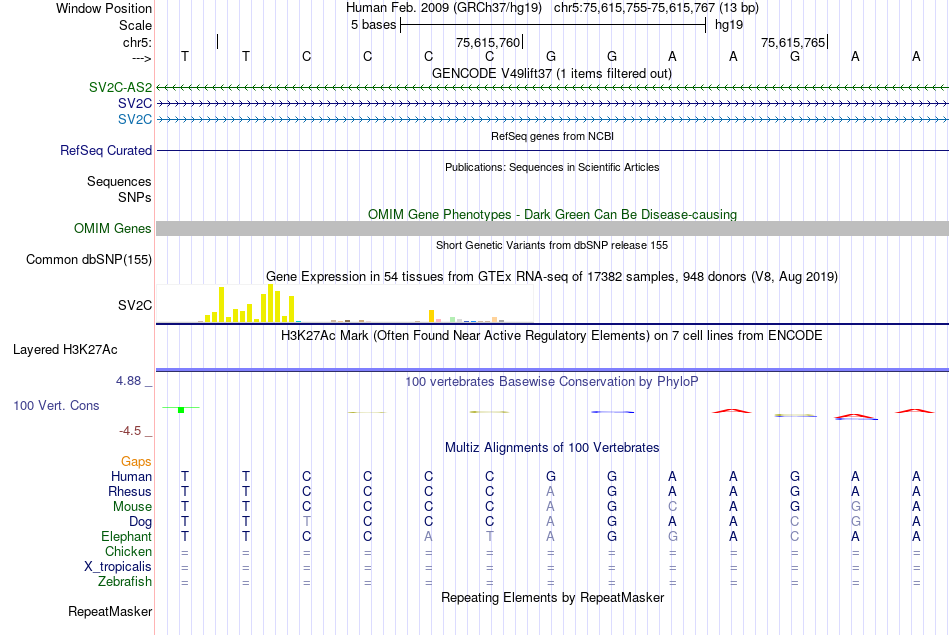Click the chr5:75,615,755-75,615,767 position text
The image size is (950, 635).
click(x=656, y=8)
